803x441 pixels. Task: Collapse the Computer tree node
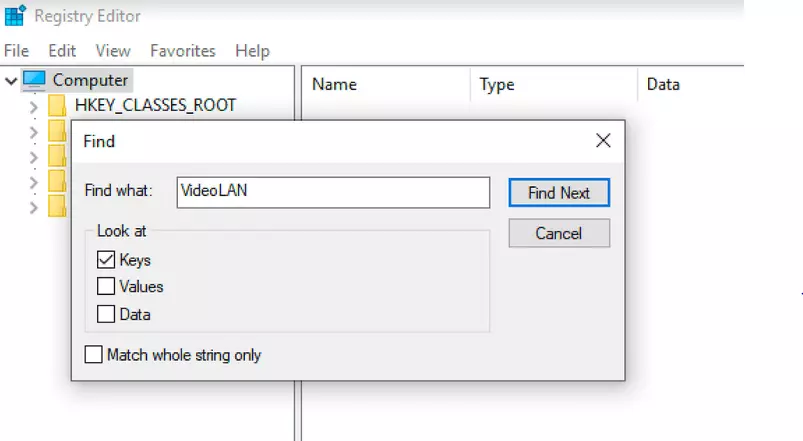(11, 80)
